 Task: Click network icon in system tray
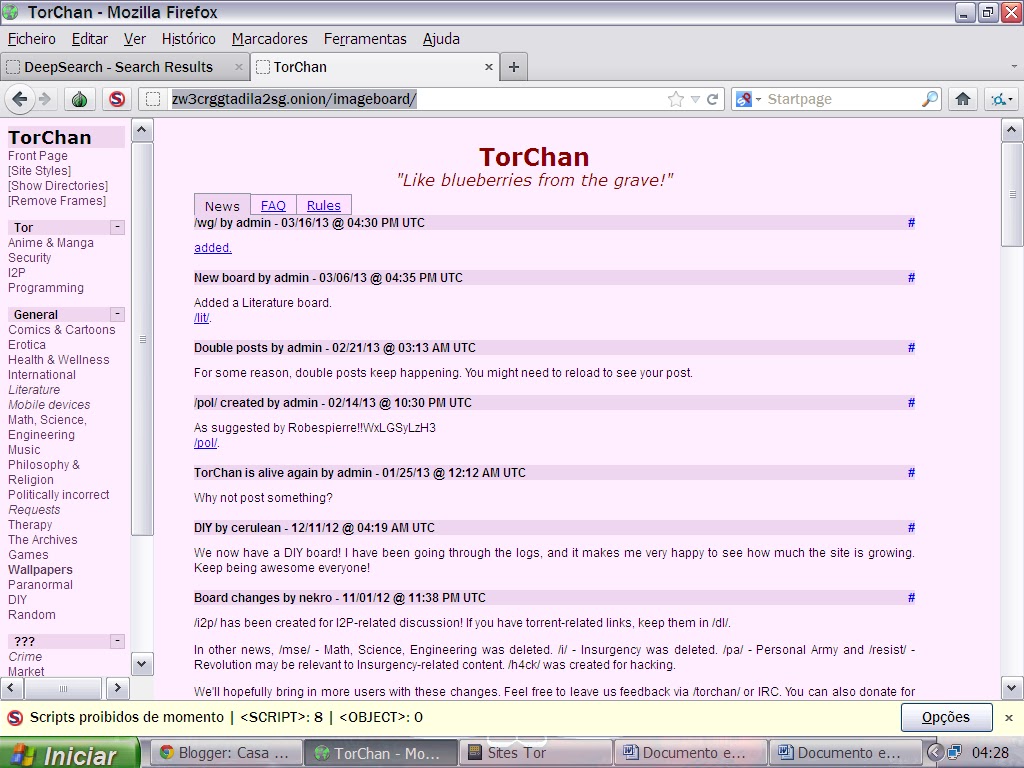click(x=955, y=753)
